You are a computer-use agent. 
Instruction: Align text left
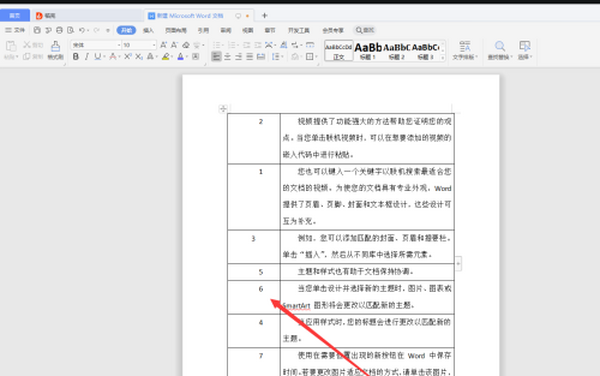[x=216, y=57]
